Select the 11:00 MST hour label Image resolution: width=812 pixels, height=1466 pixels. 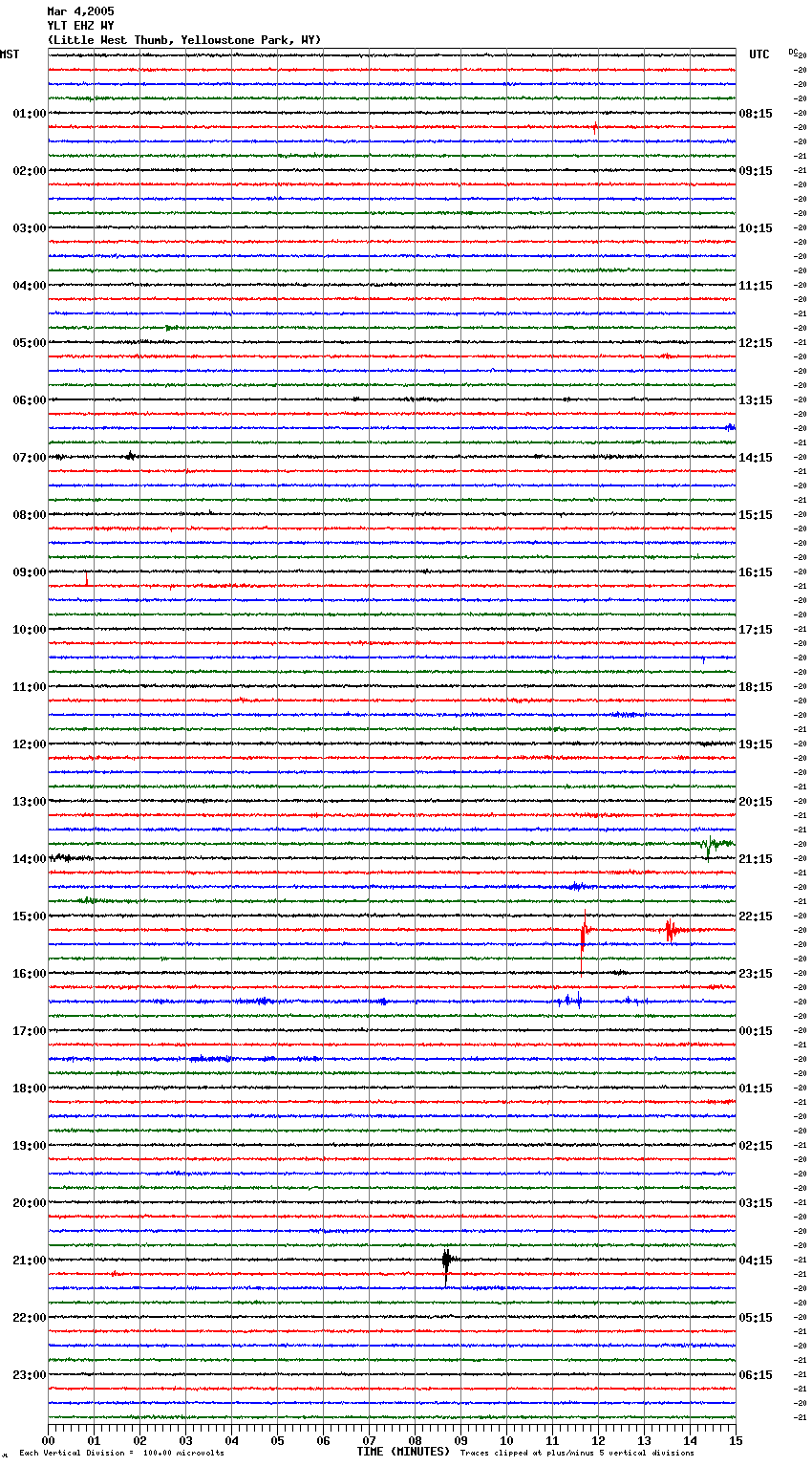click(x=29, y=687)
